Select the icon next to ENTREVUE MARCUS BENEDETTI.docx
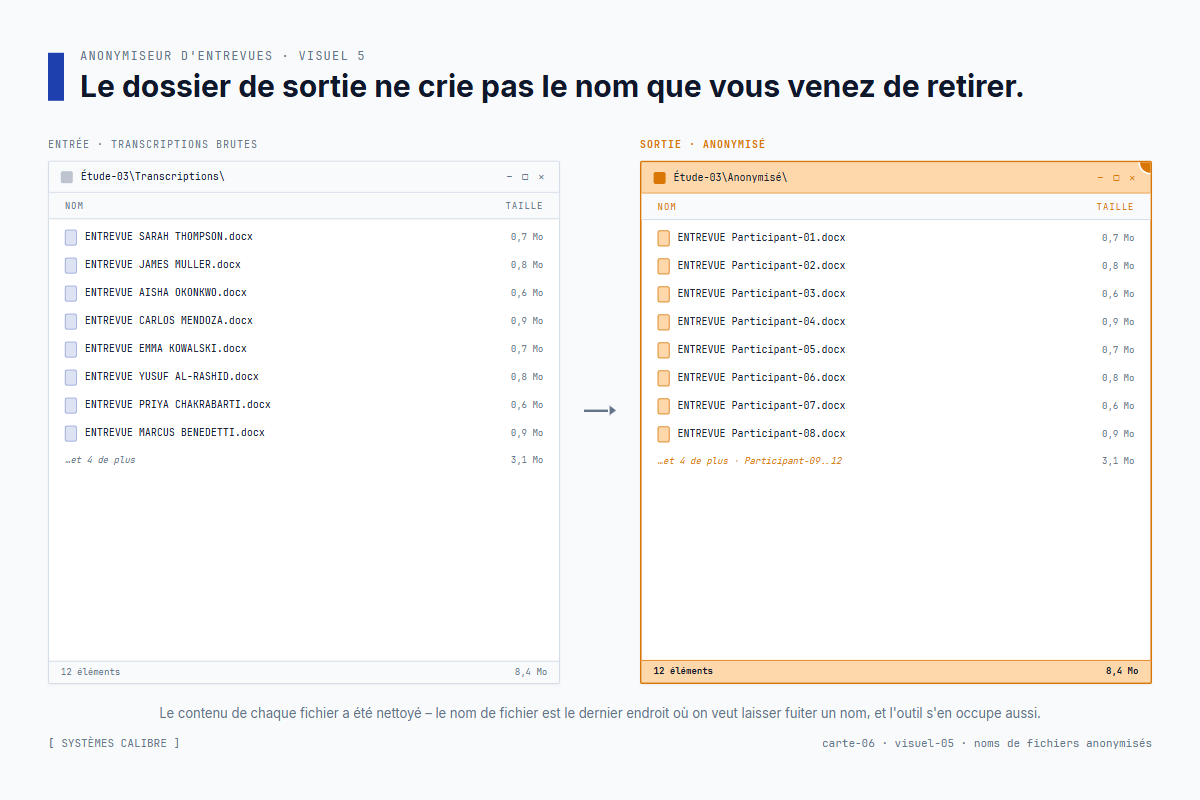The height and width of the screenshot is (800, 1200). click(70, 433)
